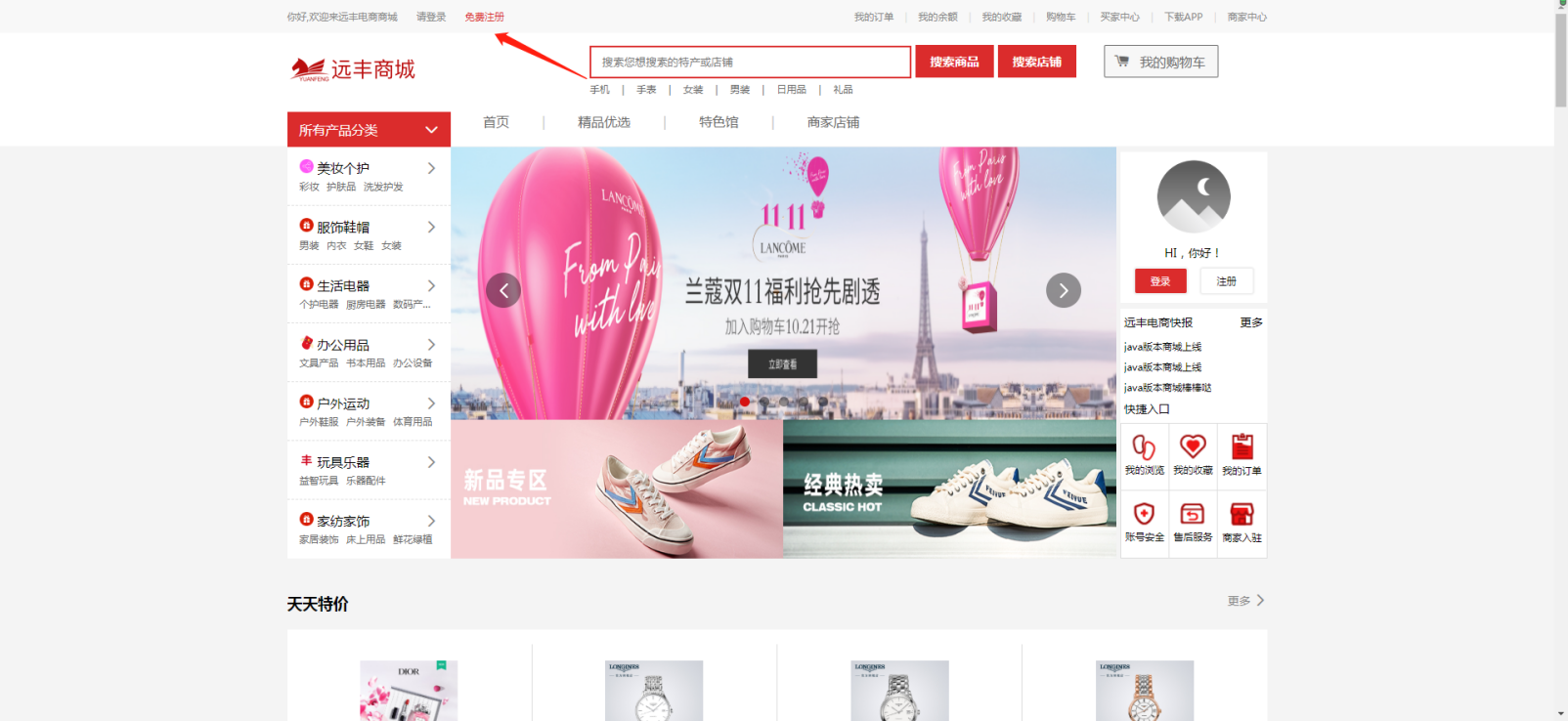The height and width of the screenshot is (721, 1568).
Task: Click the 生活电器 category icon
Action: 306,283
